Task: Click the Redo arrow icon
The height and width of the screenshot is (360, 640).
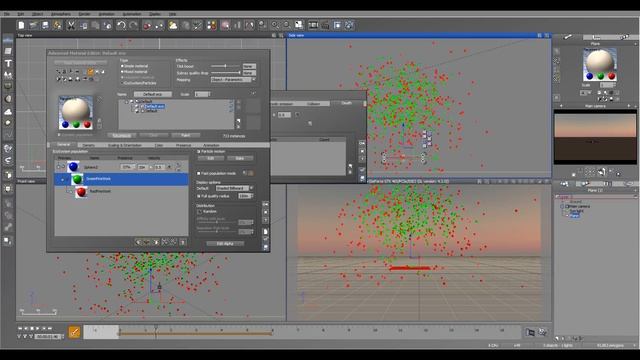Action: pos(133,25)
